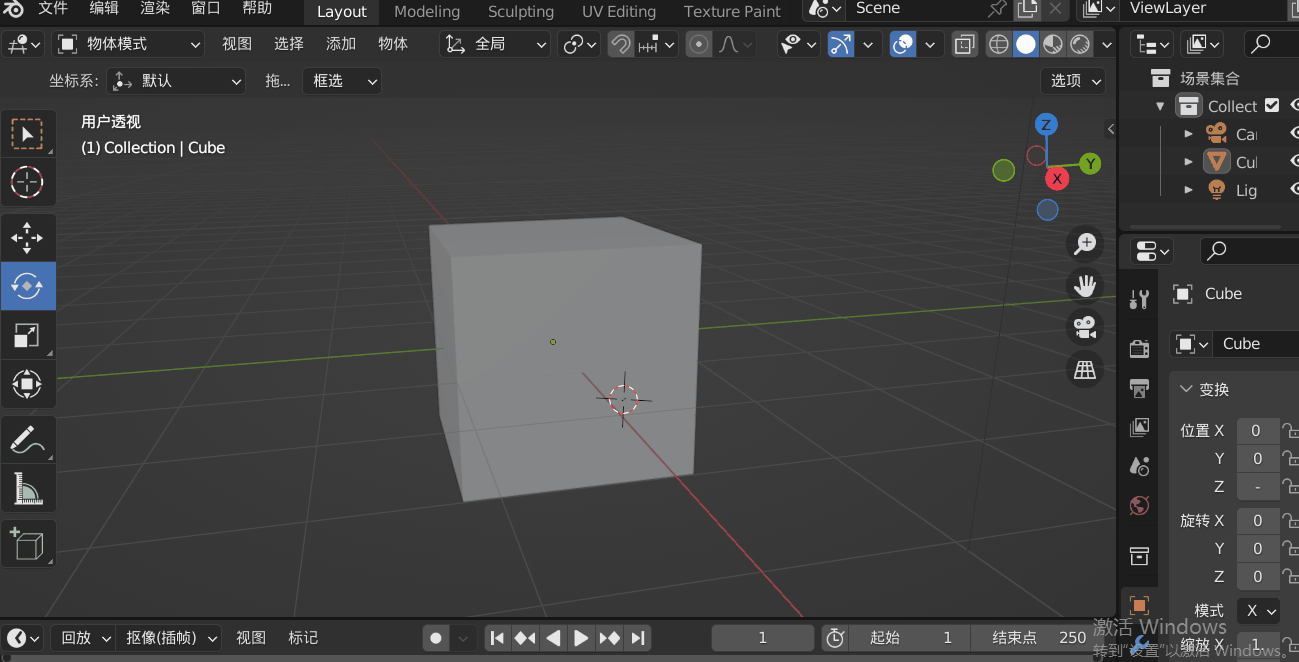Select the Add Cube tool

[x=27, y=543]
